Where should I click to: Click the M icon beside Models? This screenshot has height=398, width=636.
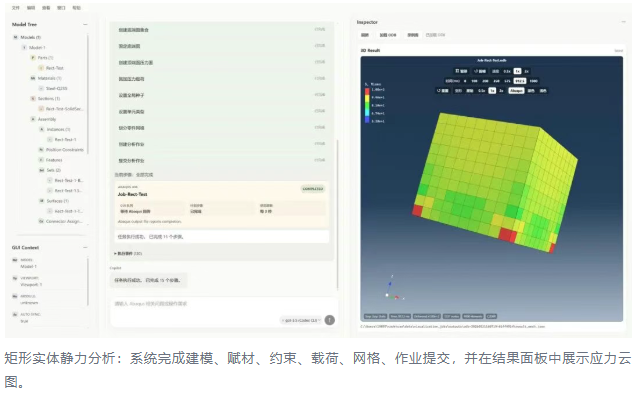15,37
